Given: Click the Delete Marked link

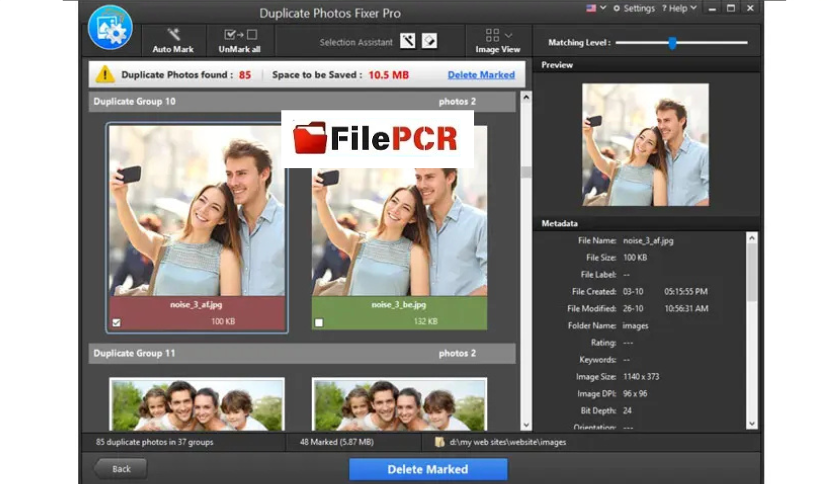Looking at the screenshot, I should (x=481, y=75).
